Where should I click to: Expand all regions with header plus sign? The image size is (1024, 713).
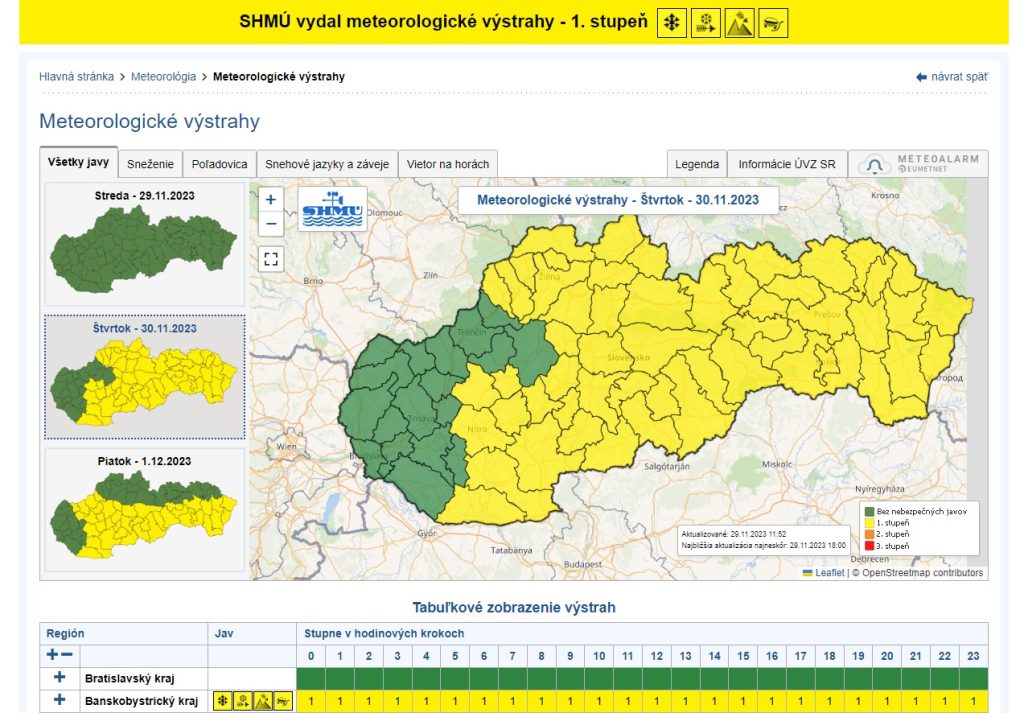(52, 655)
